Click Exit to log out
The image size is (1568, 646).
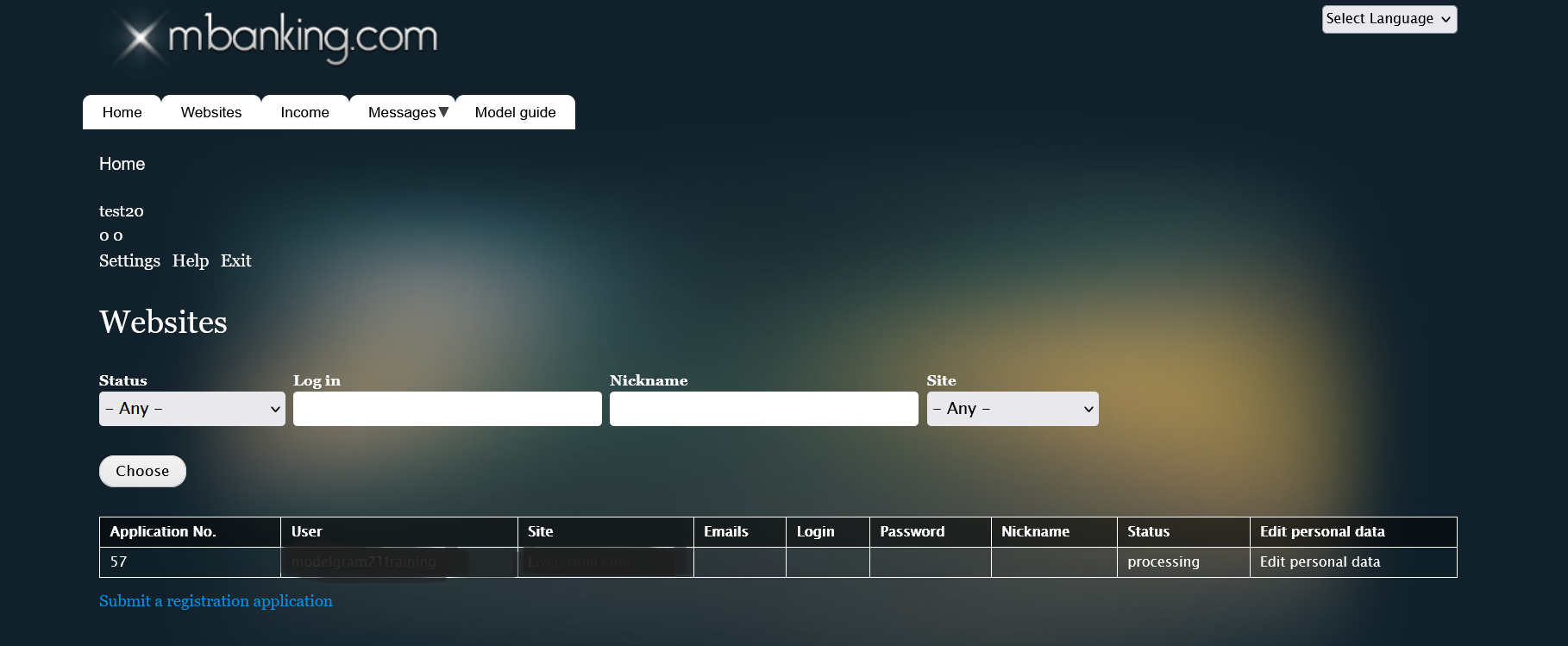[x=235, y=260]
